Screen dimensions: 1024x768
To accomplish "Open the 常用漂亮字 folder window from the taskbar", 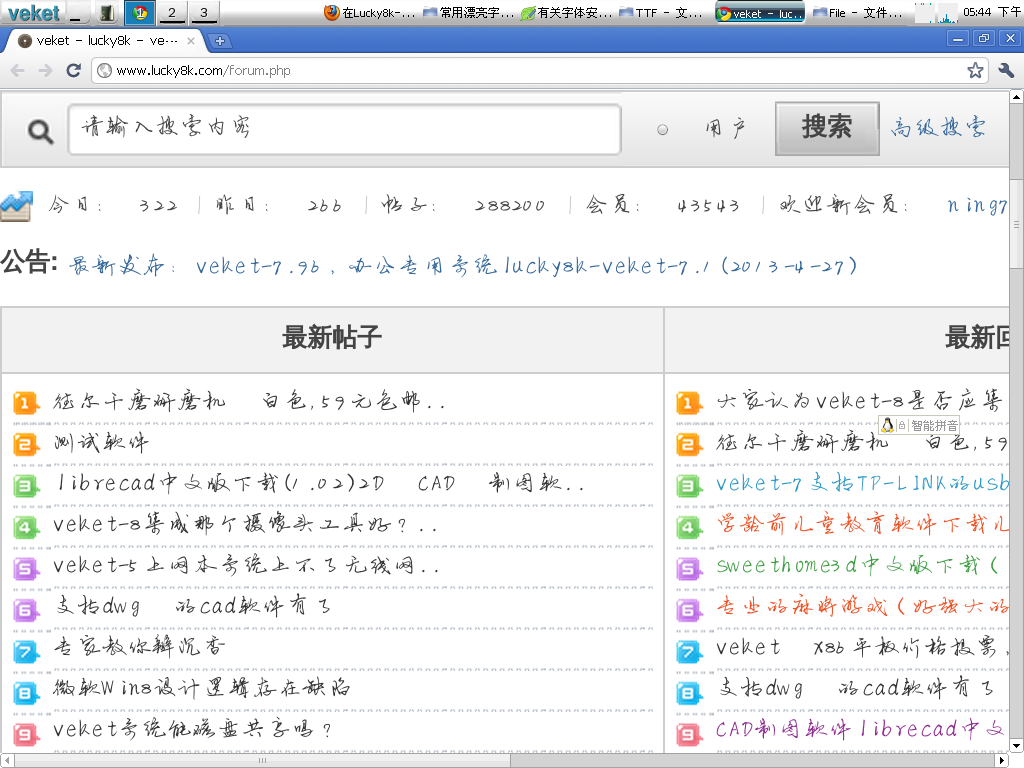I will click(x=468, y=12).
